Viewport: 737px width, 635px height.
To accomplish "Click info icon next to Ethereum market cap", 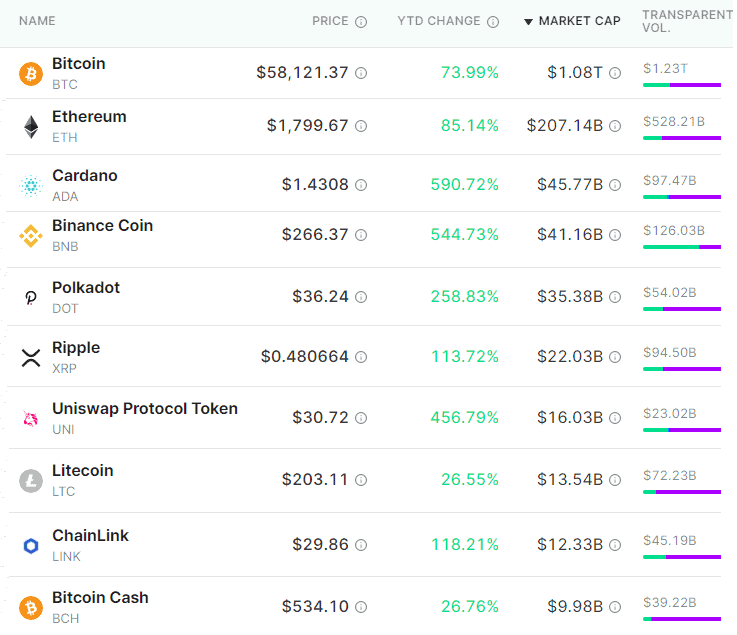I will [615, 126].
